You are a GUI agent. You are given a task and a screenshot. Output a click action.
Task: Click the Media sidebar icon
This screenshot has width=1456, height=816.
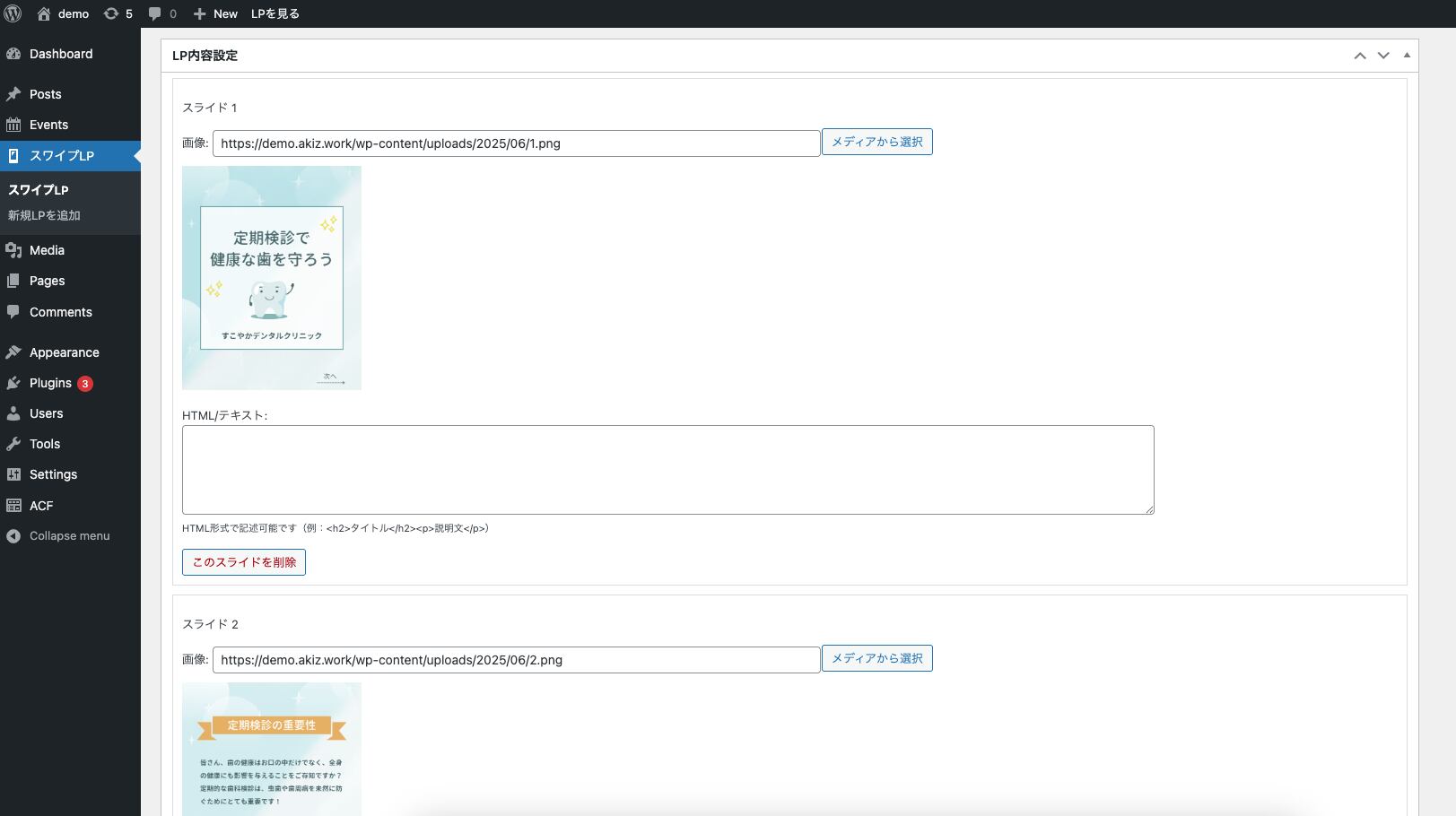13,250
